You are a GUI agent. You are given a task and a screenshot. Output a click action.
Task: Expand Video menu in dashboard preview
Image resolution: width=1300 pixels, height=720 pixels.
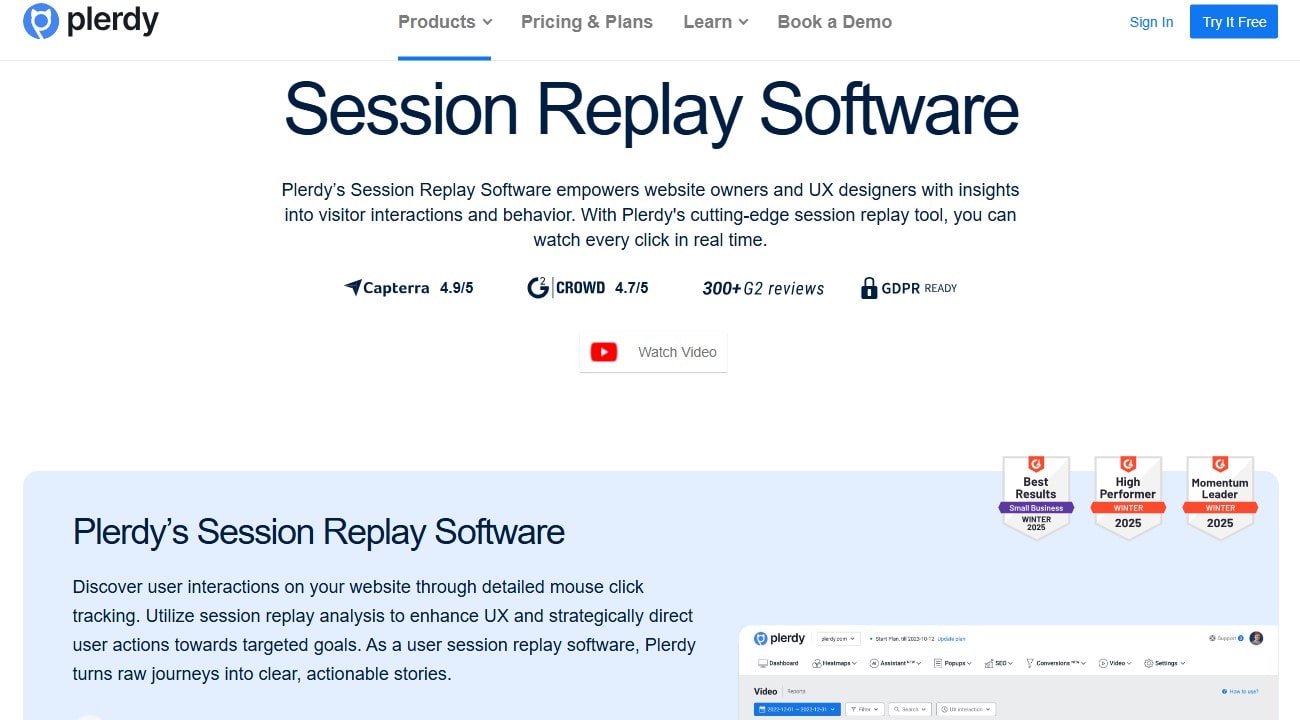click(1115, 663)
